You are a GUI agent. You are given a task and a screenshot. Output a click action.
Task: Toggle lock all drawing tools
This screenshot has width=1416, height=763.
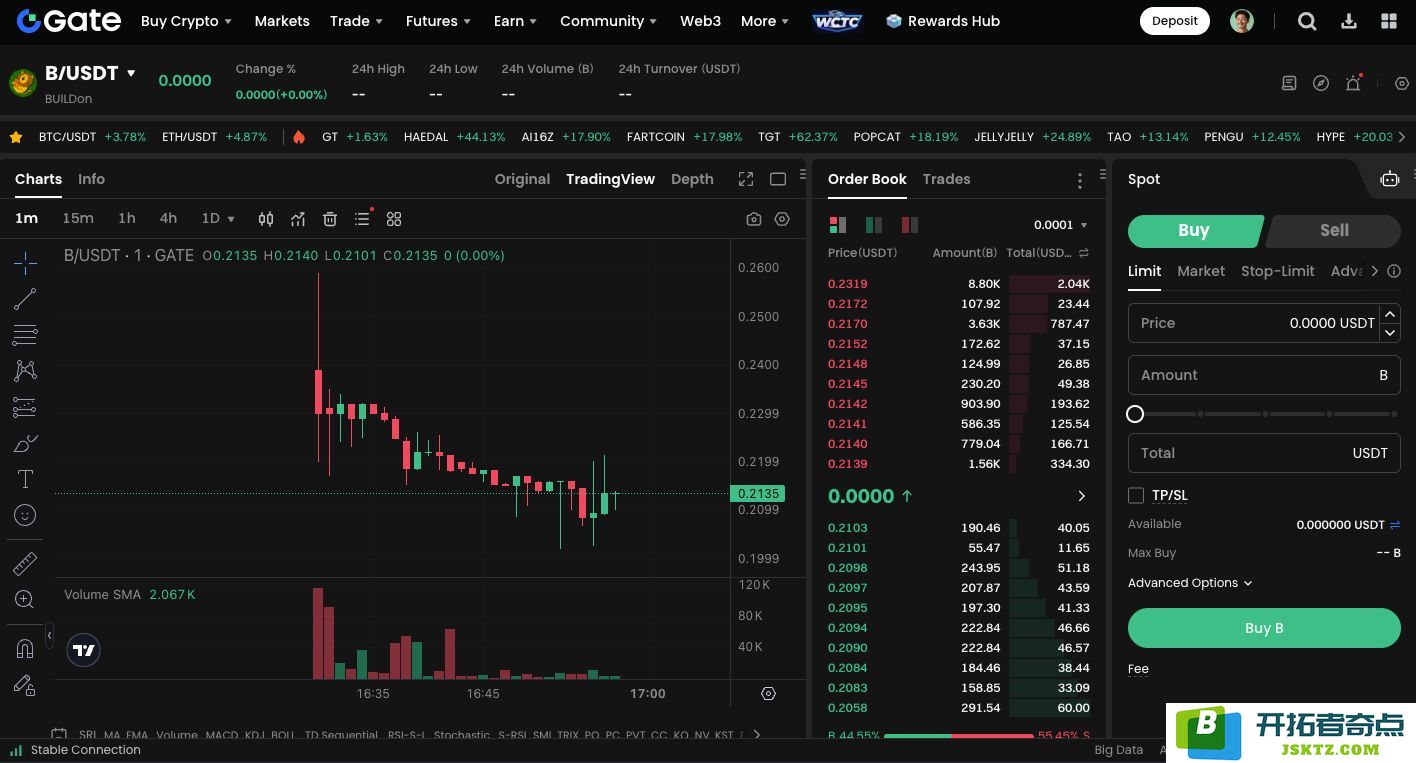[x=25, y=685]
